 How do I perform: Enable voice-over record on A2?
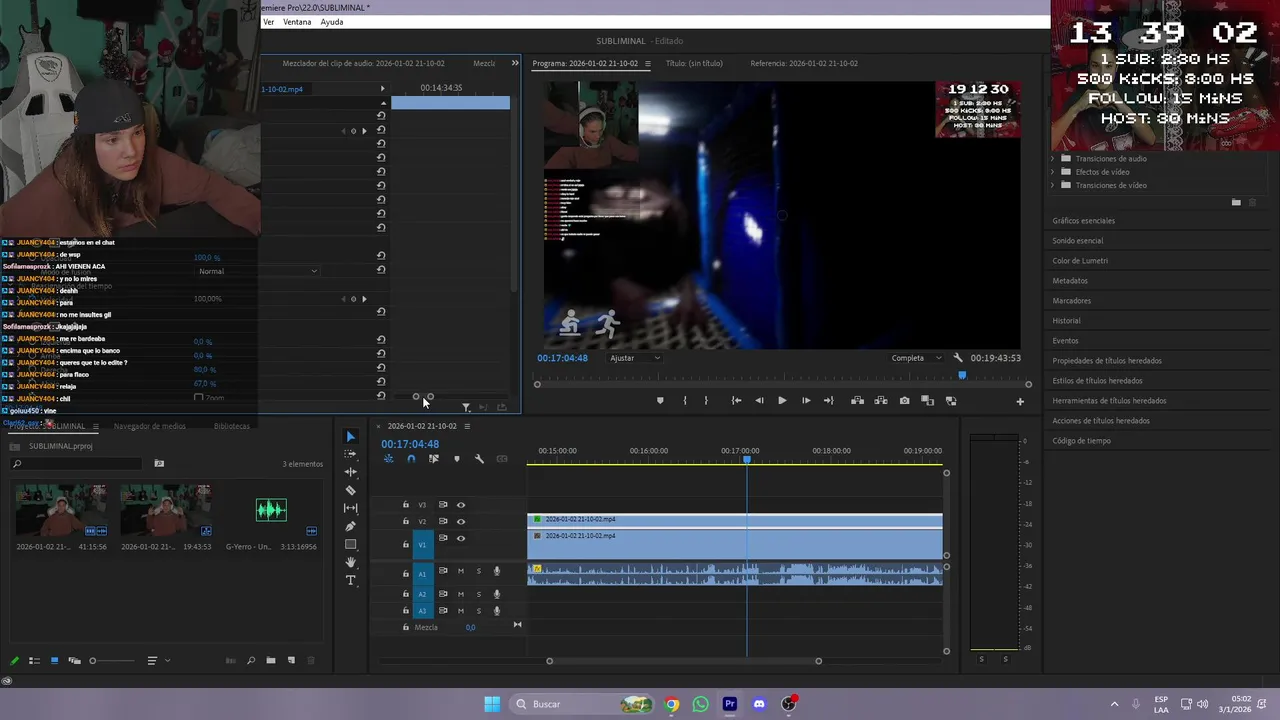pos(497,594)
